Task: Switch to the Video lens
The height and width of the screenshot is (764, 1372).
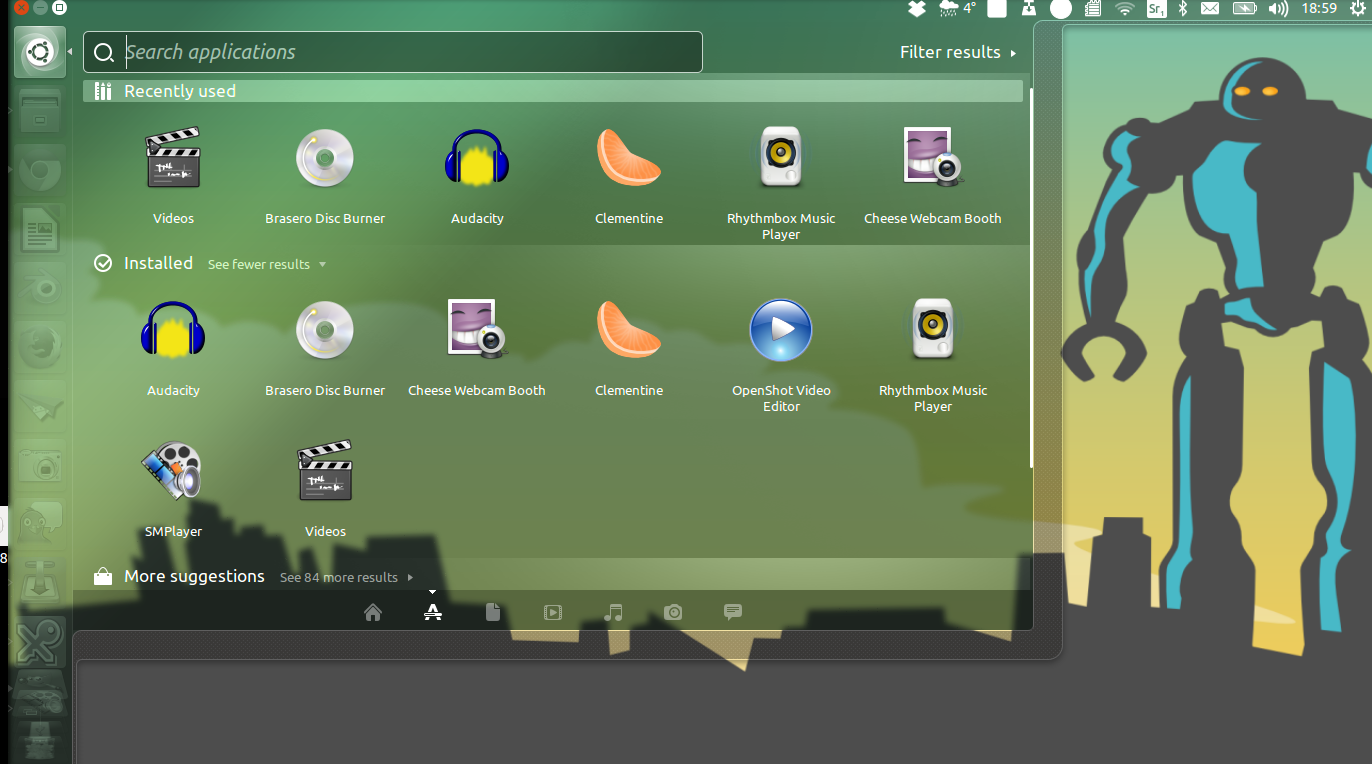Action: (x=553, y=612)
